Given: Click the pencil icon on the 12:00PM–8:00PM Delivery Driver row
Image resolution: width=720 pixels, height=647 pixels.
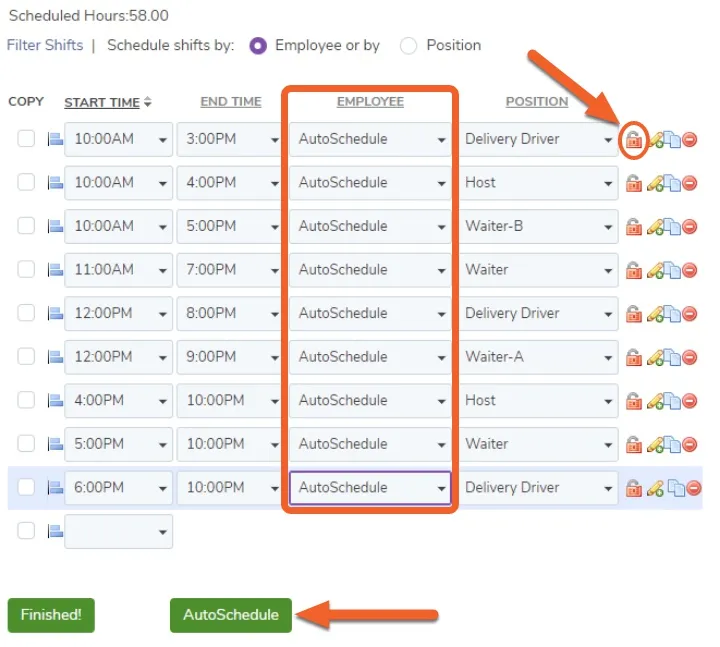Looking at the screenshot, I should coord(655,314).
